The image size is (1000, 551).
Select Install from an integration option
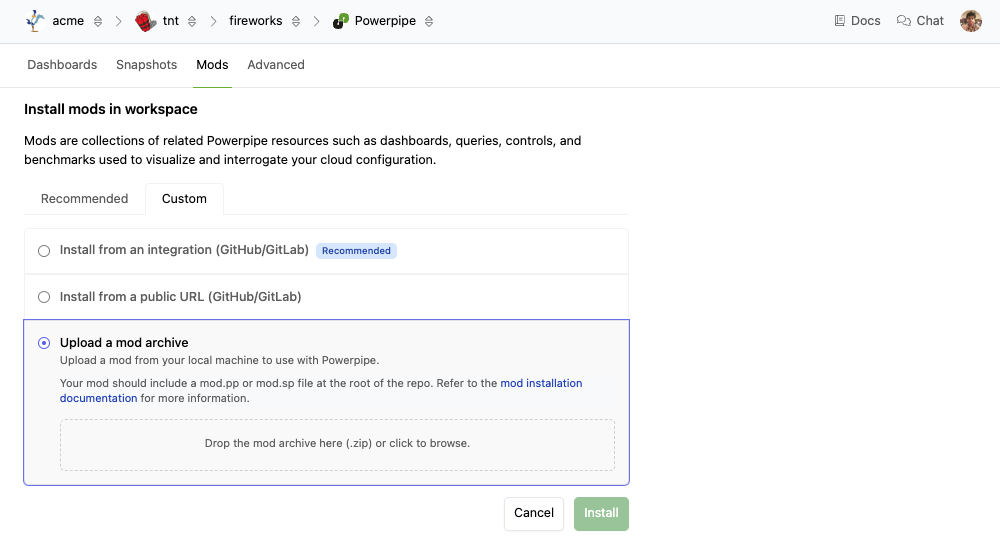coord(44,251)
